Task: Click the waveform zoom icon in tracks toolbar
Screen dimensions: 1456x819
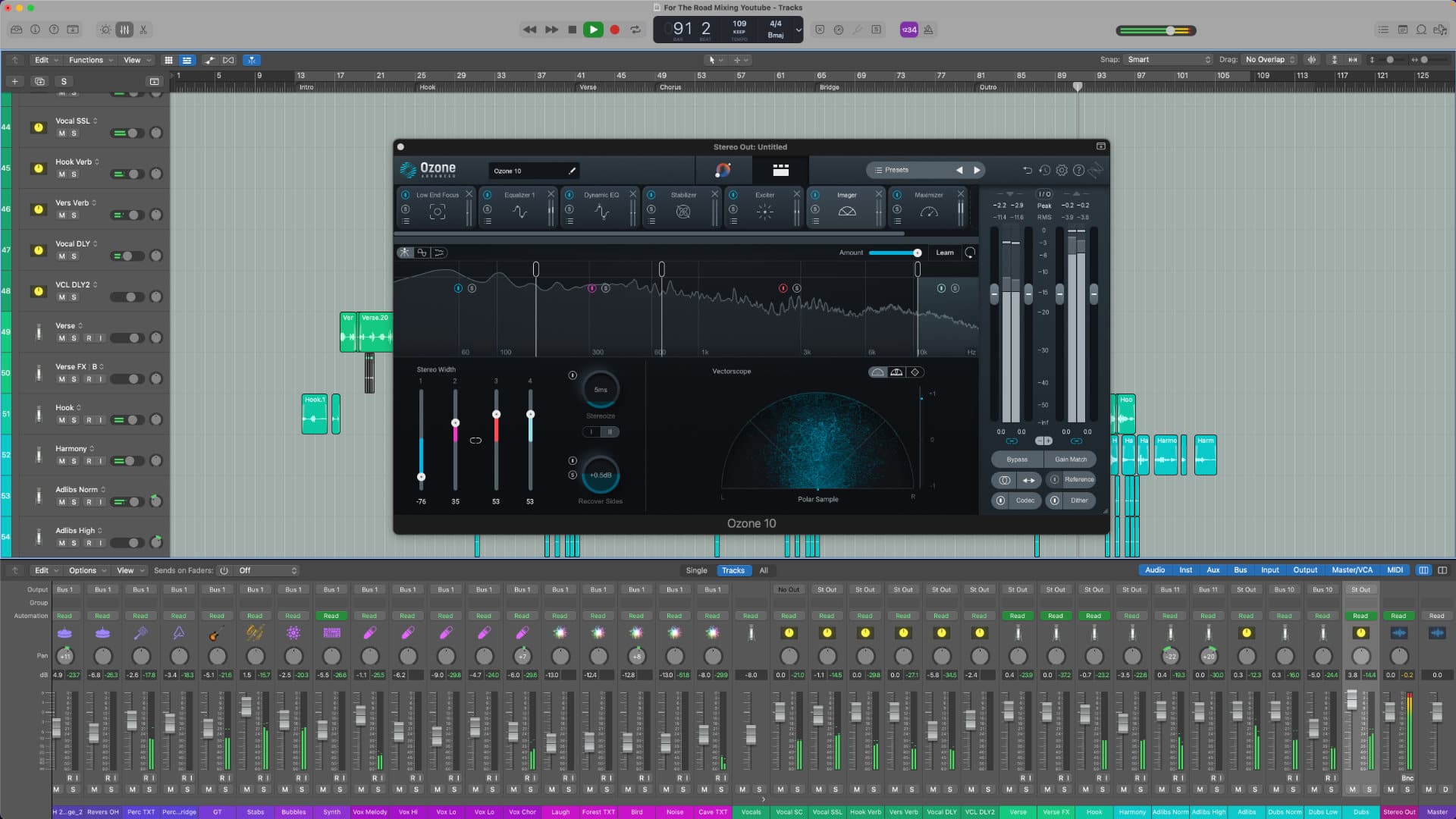Action: tap(1312, 59)
